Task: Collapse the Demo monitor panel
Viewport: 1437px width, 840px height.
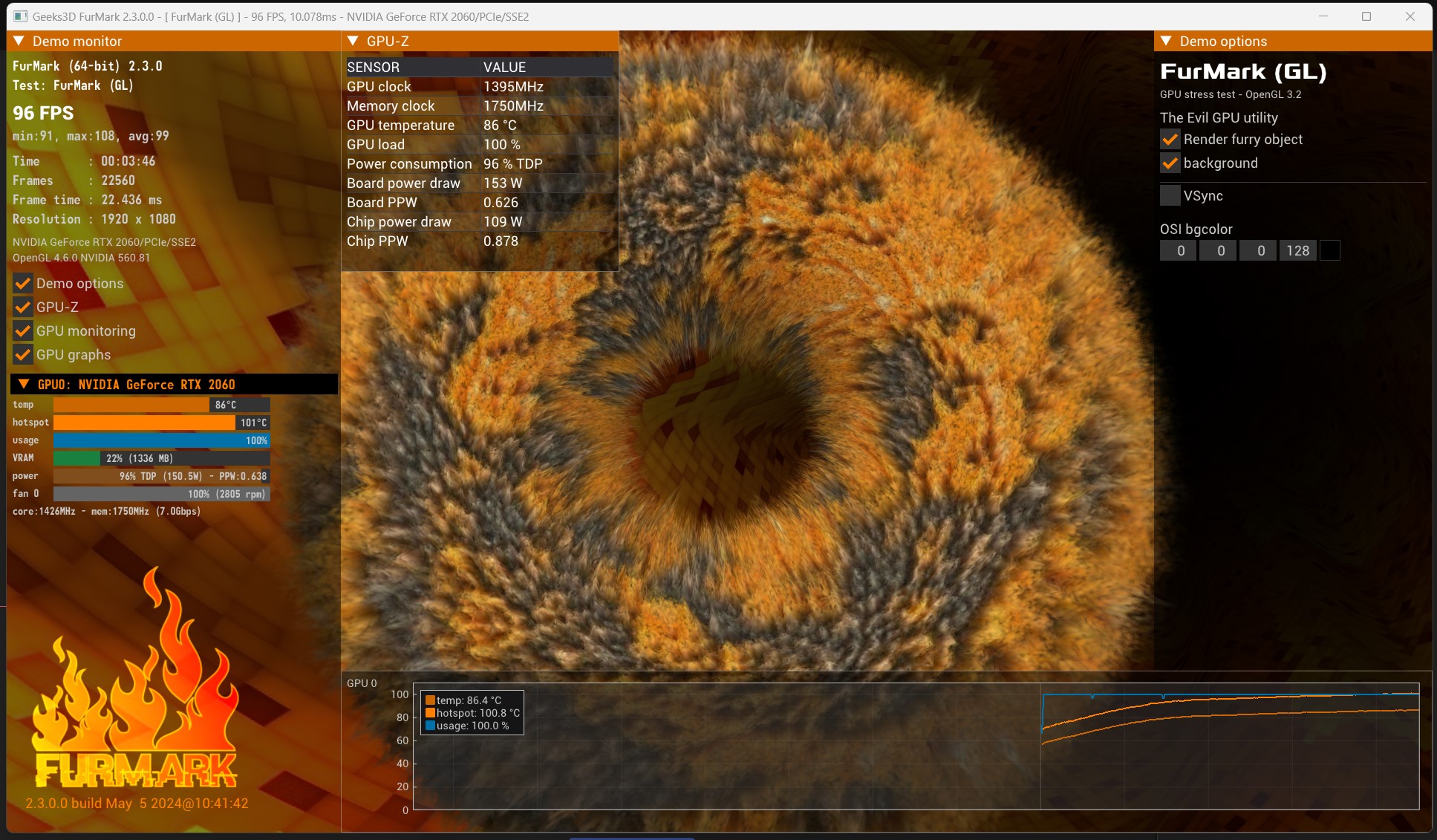Action: pyautogui.click(x=19, y=42)
